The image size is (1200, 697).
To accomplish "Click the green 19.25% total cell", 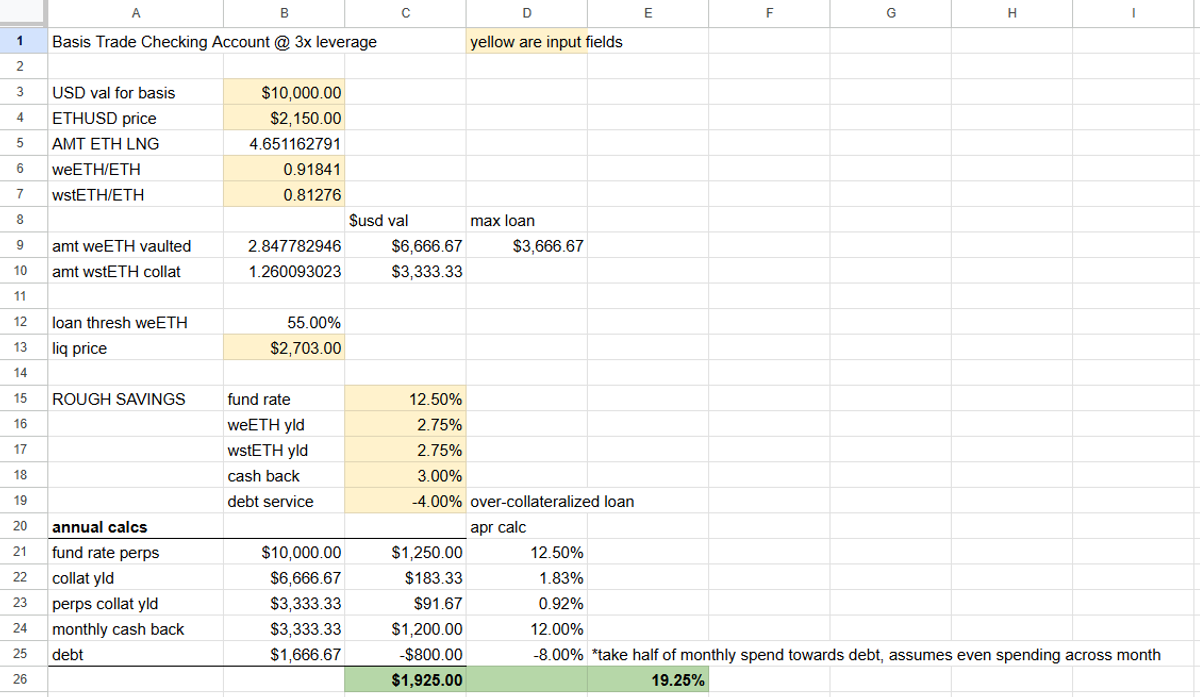I will (x=648, y=681).
